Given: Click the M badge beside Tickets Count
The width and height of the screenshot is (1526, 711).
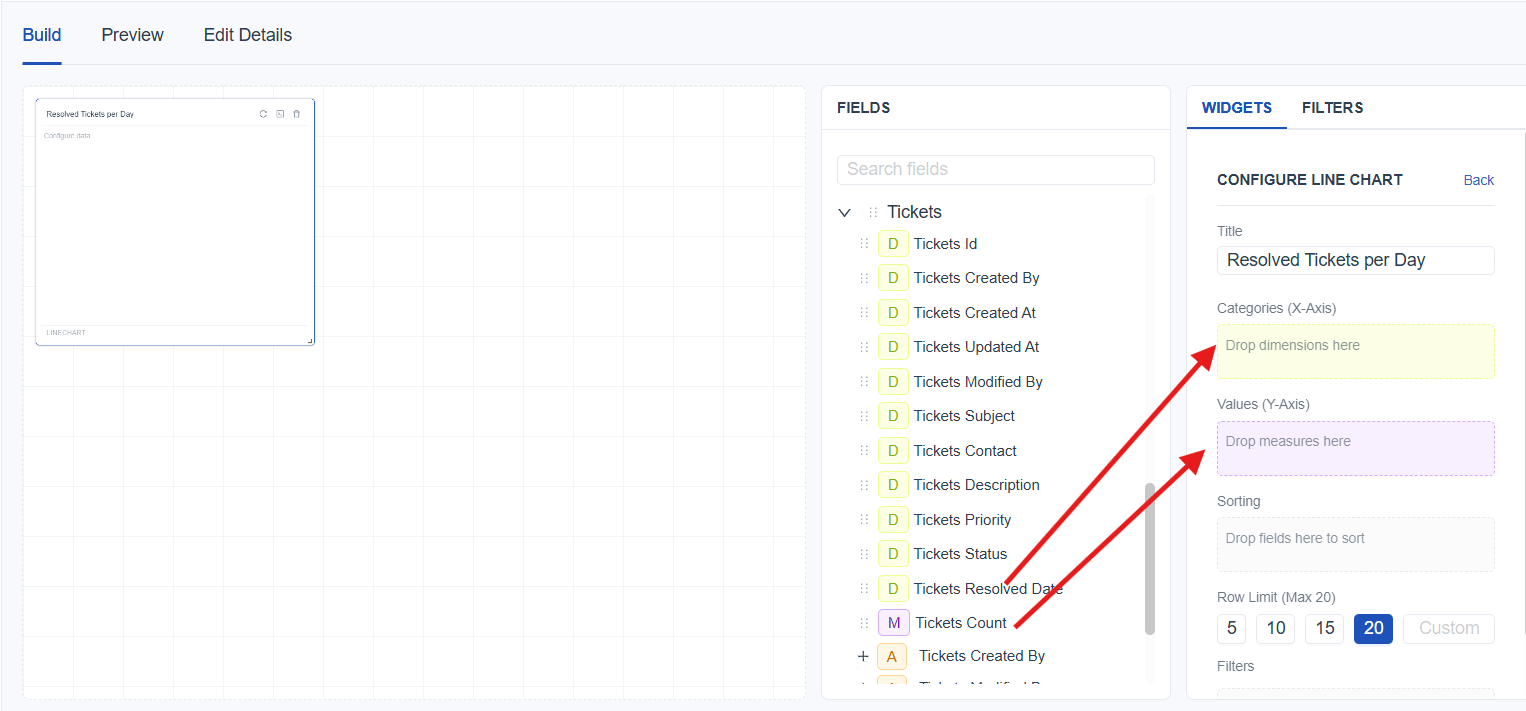Looking at the screenshot, I should point(893,623).
